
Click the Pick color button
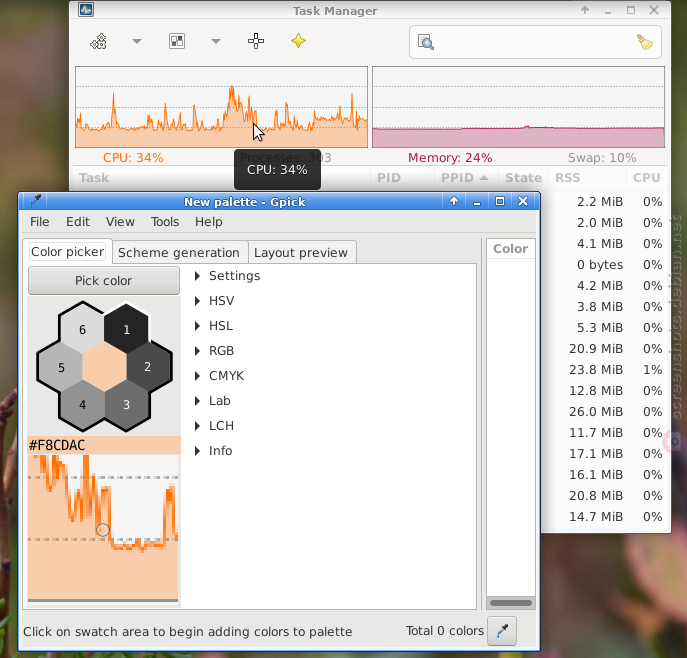click(x=104, y=281)
